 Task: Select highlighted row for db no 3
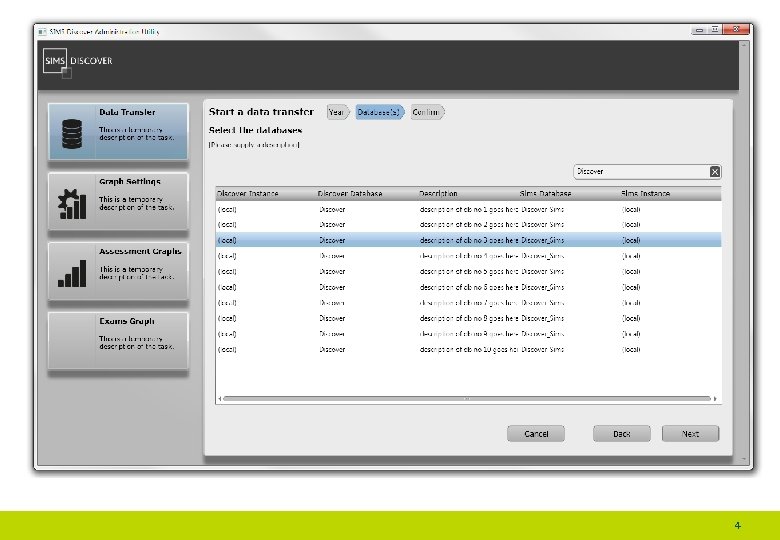pyautogui.click(x=468, y=240)
